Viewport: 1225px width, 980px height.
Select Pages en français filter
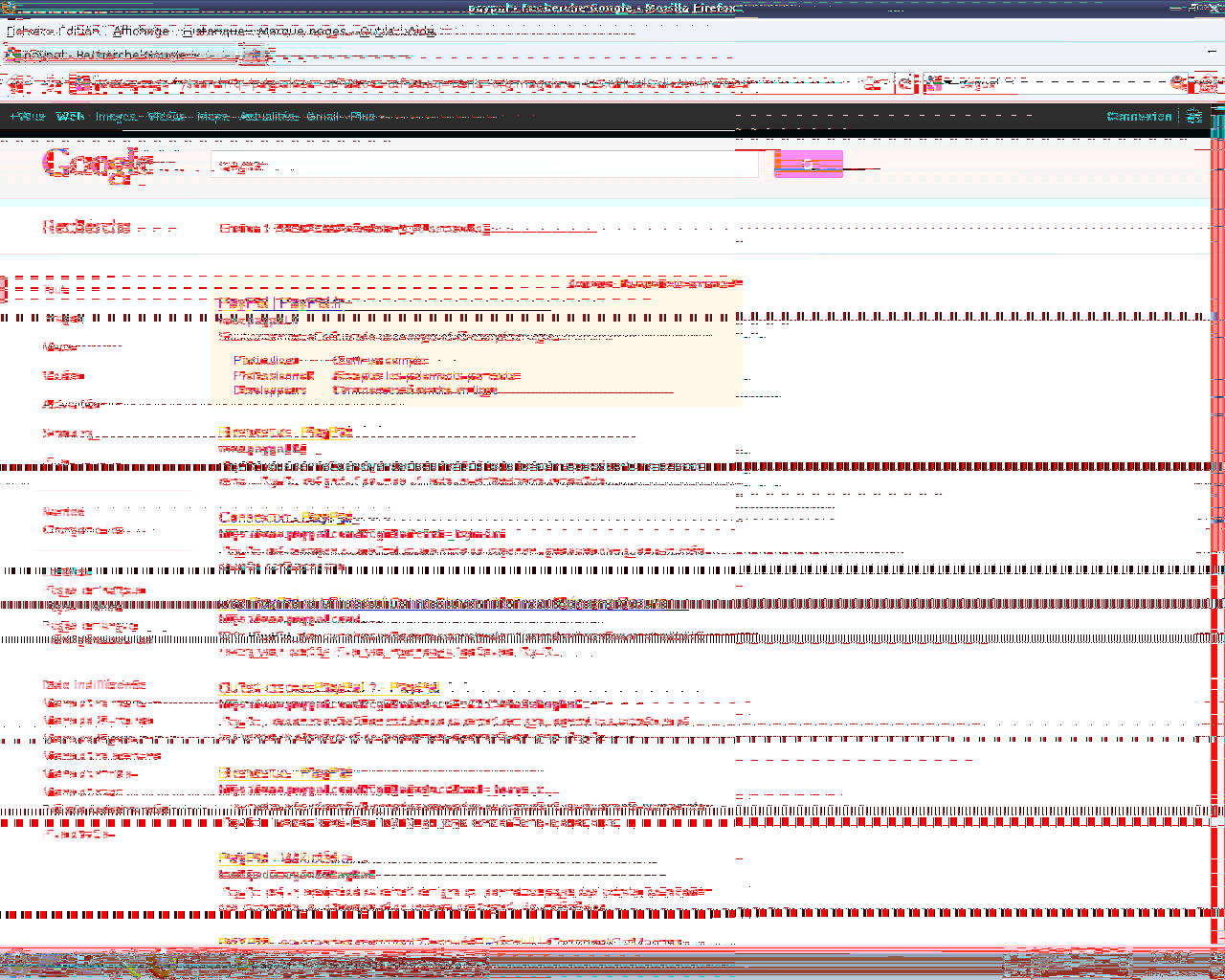coord(94,590)
